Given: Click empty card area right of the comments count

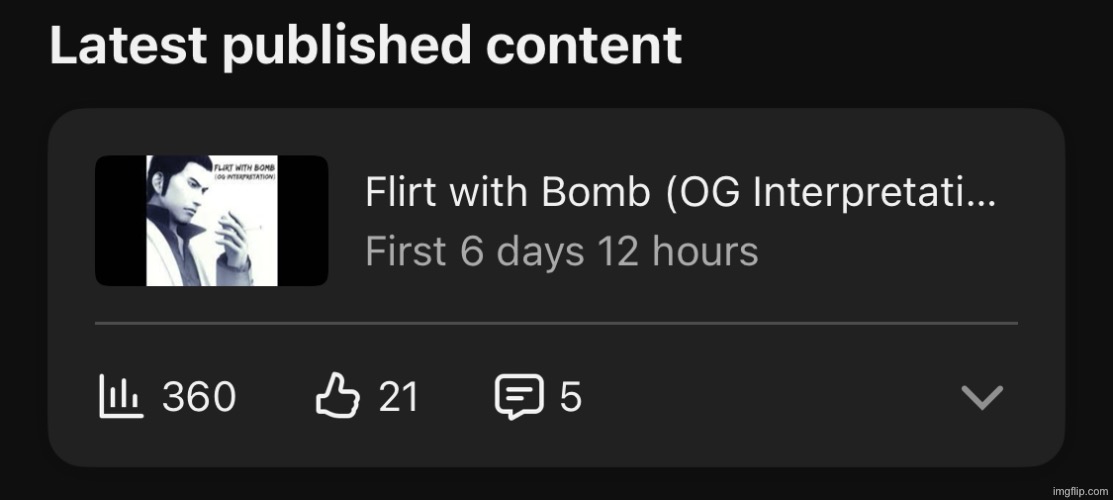Looking at the screenshot, I should (767, 396).
